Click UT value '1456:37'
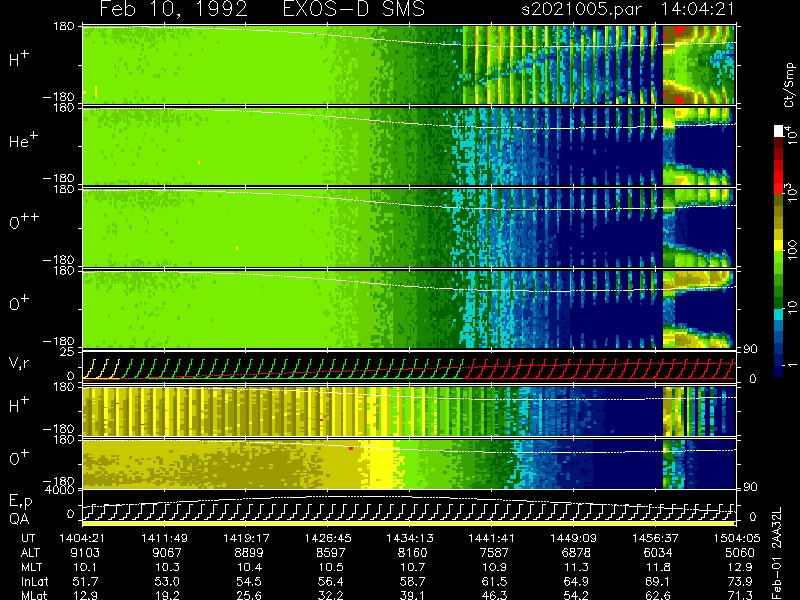The image size is (800, 600). point(655,538)
